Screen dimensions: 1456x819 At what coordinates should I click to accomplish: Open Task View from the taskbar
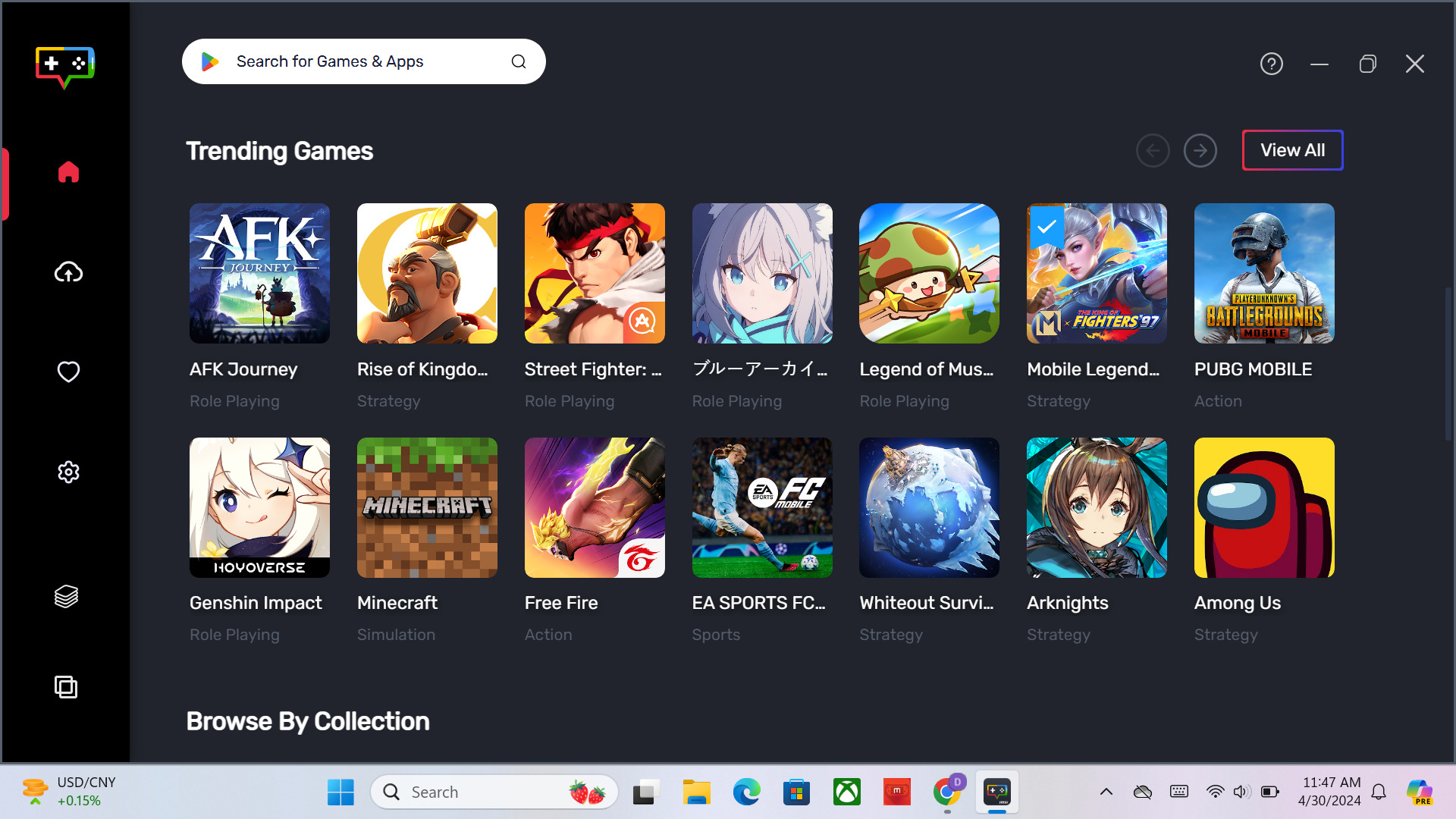click(645, 792)
